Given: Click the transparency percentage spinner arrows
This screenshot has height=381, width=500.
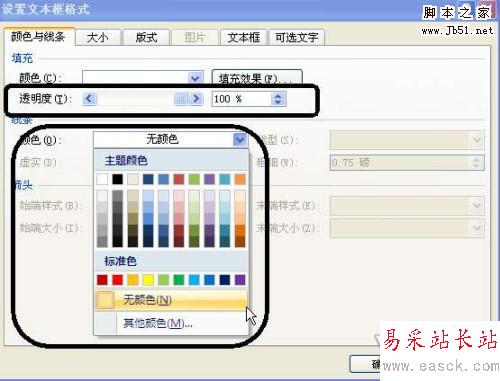Looking at the screenshot, I should [278, 99].
